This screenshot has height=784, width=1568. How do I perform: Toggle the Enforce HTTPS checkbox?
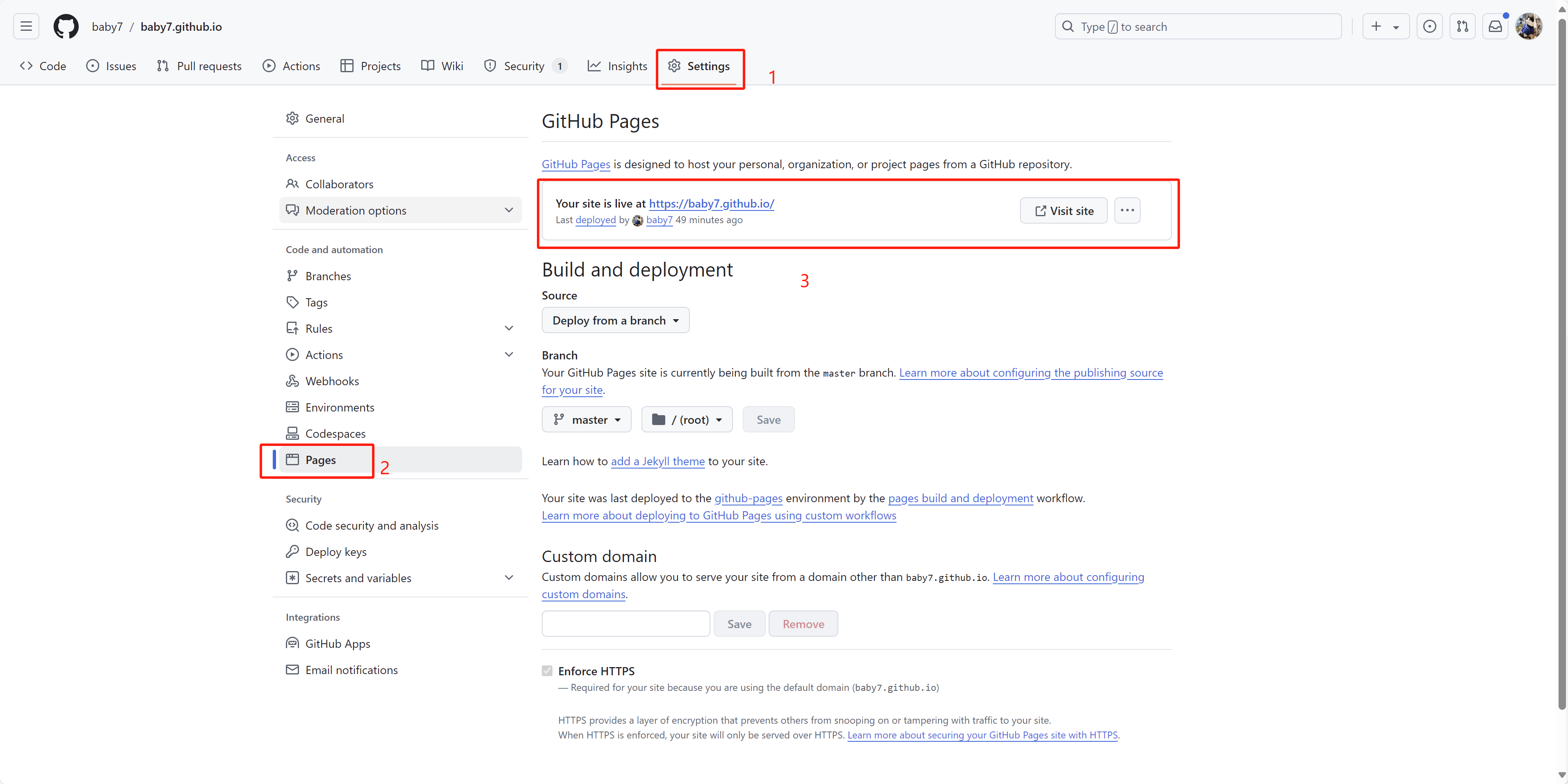[547, 671]
